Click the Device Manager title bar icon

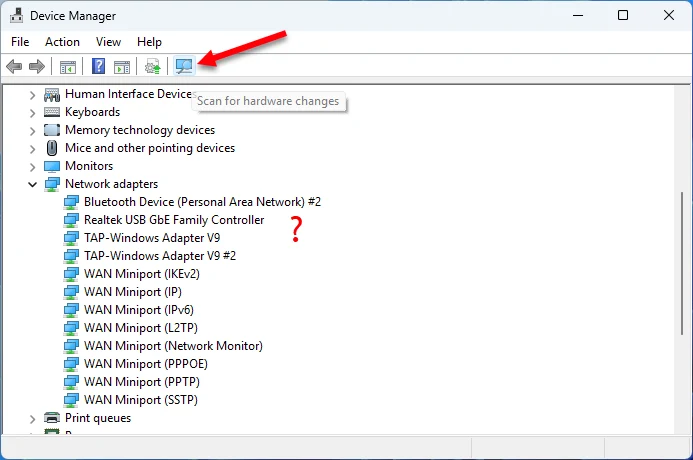click(16, 15)
